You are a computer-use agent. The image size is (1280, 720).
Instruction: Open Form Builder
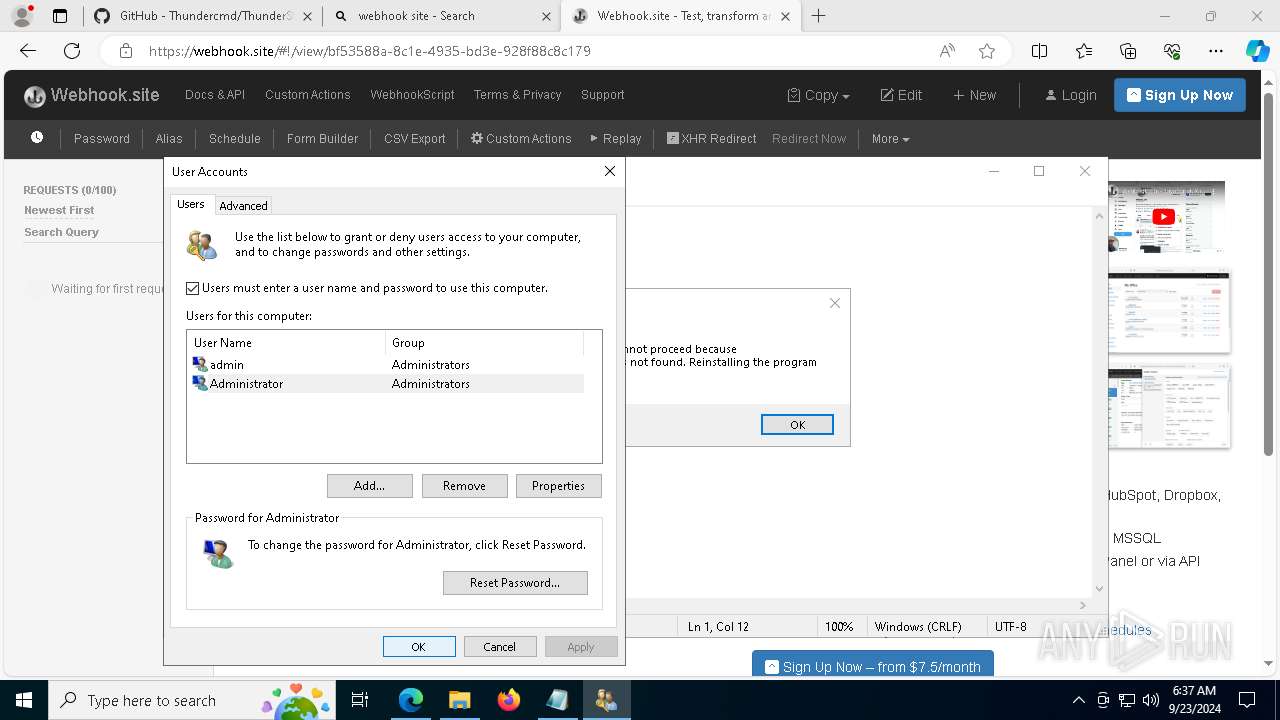(x=322, y=138)
